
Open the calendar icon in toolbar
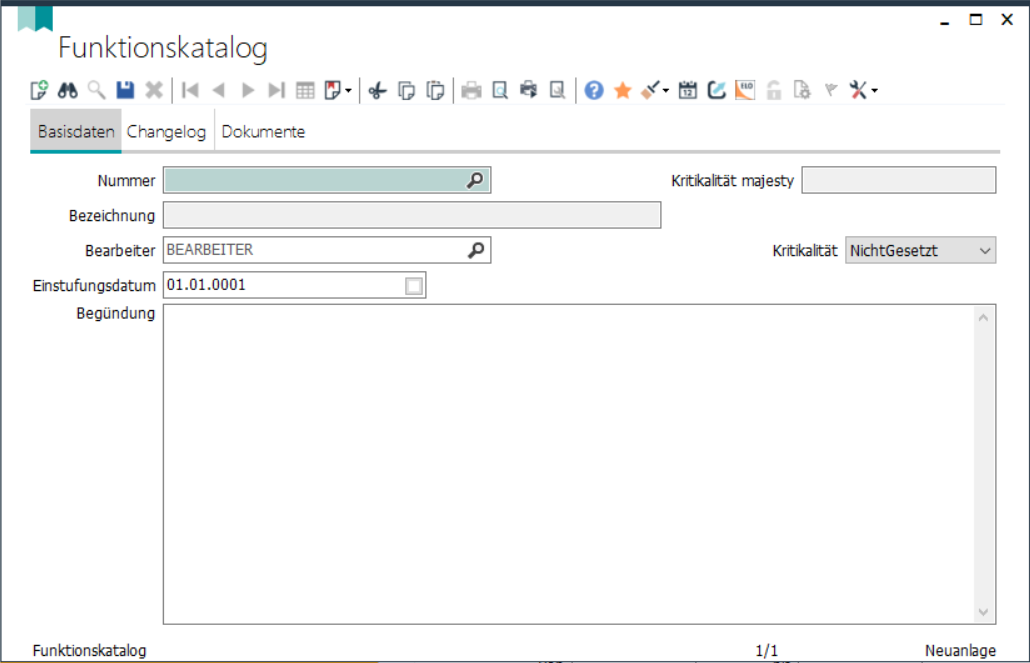point(688,90)
